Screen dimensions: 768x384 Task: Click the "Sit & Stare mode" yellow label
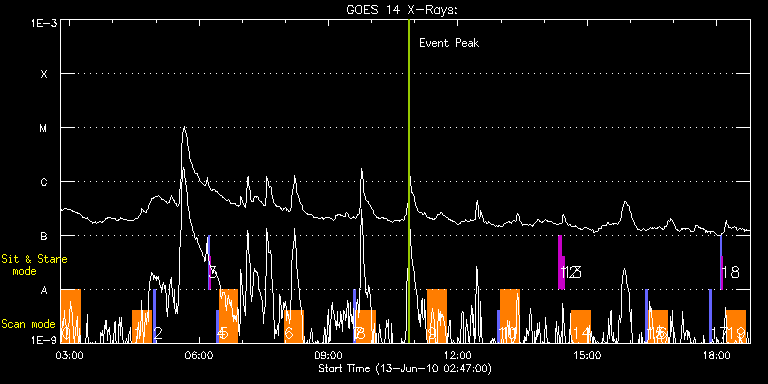[x=34, y=265]
